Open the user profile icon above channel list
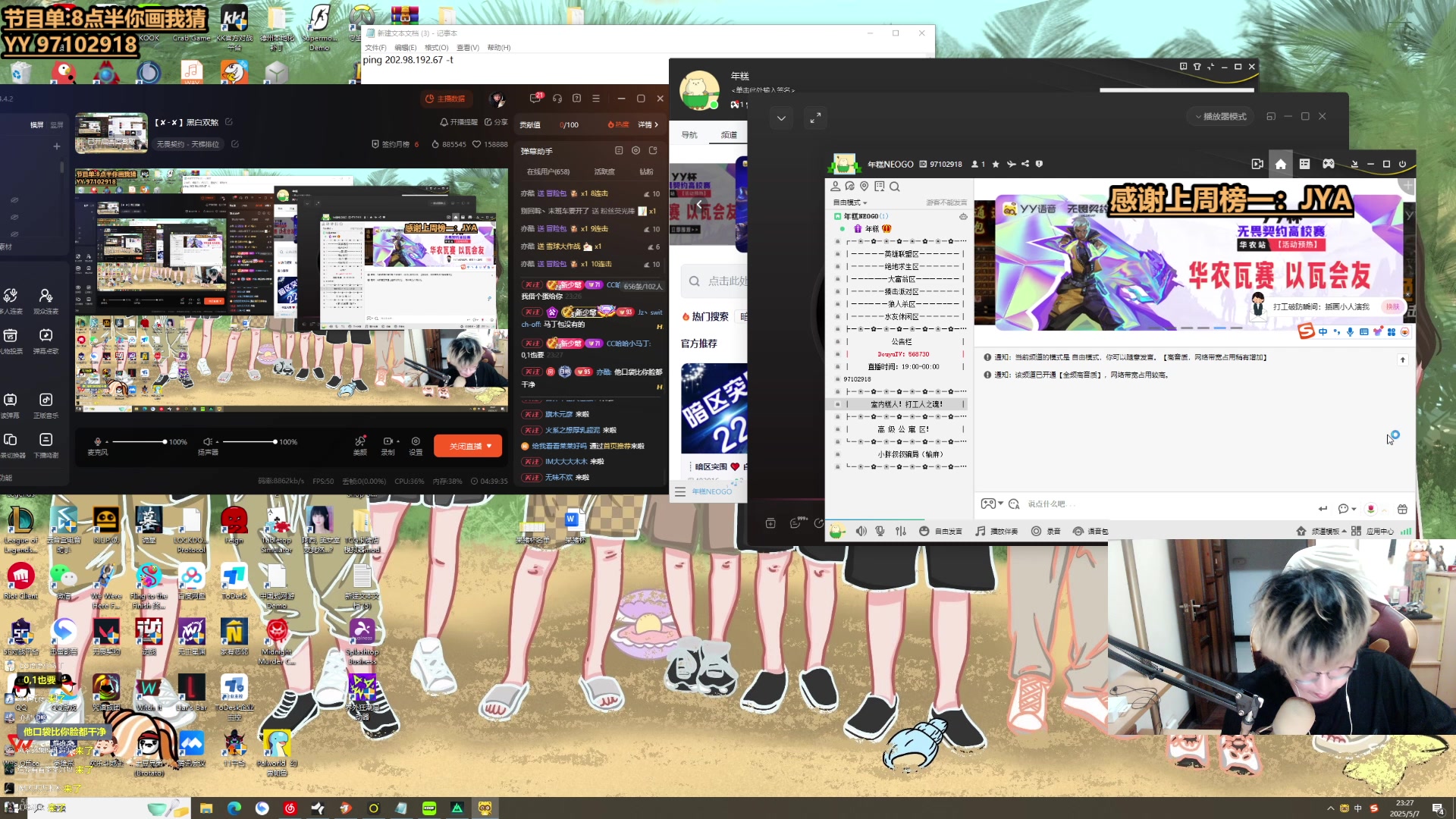Screen dimensions: 1456x819 coord(835,187)
